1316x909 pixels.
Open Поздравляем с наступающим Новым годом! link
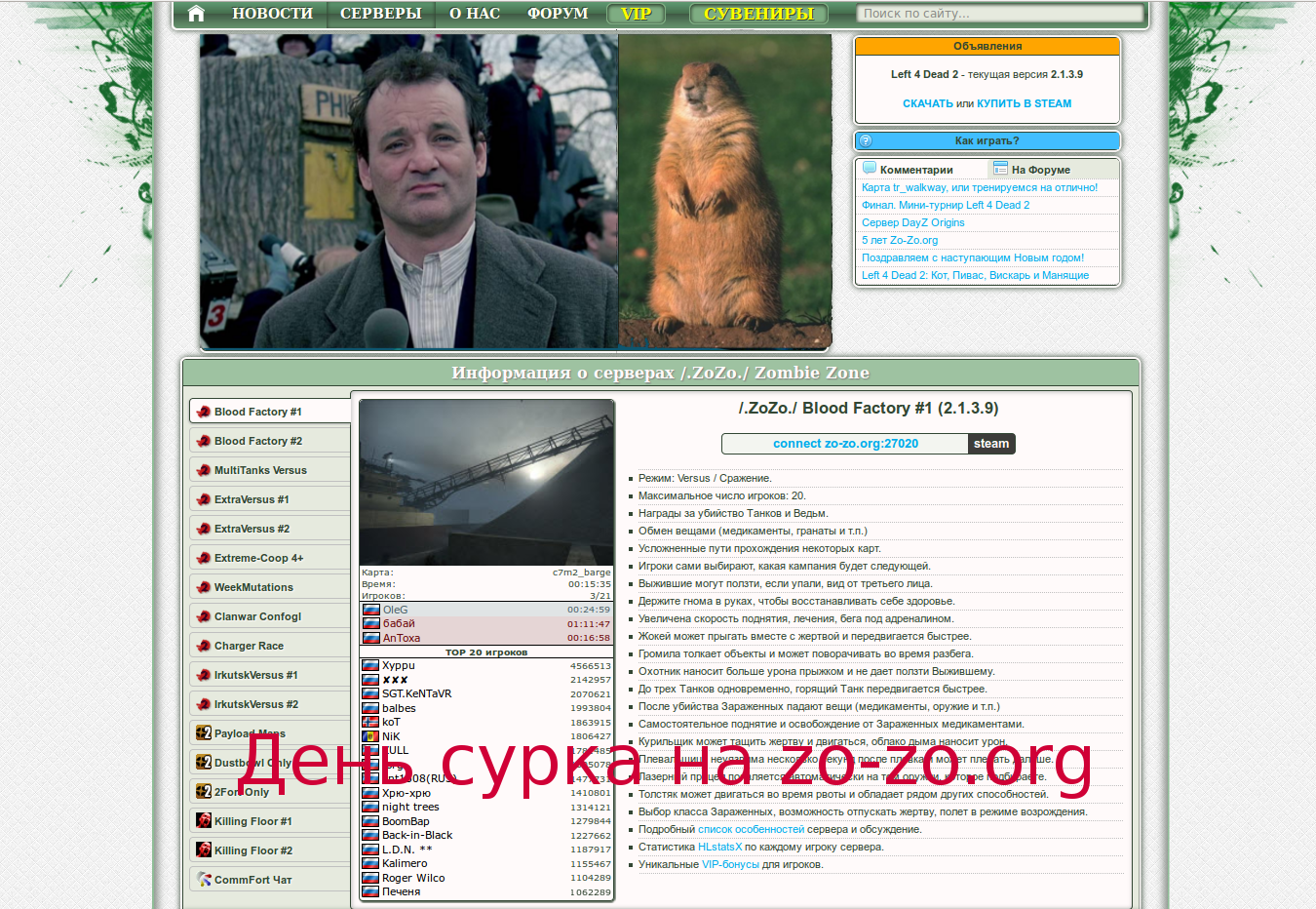(973, 257)
